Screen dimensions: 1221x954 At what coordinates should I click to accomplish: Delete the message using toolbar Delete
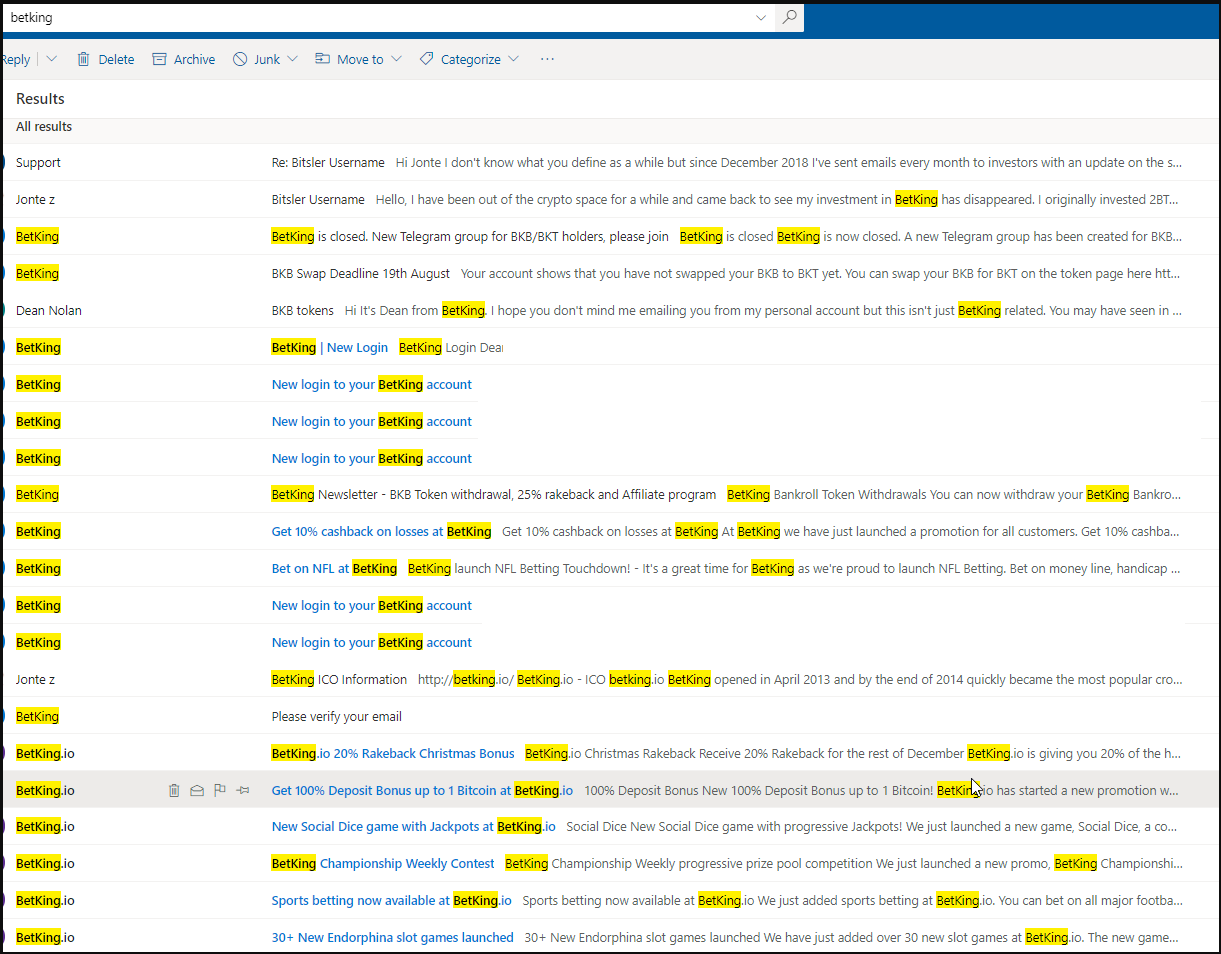pyautogui.click(x=105, y=59)
